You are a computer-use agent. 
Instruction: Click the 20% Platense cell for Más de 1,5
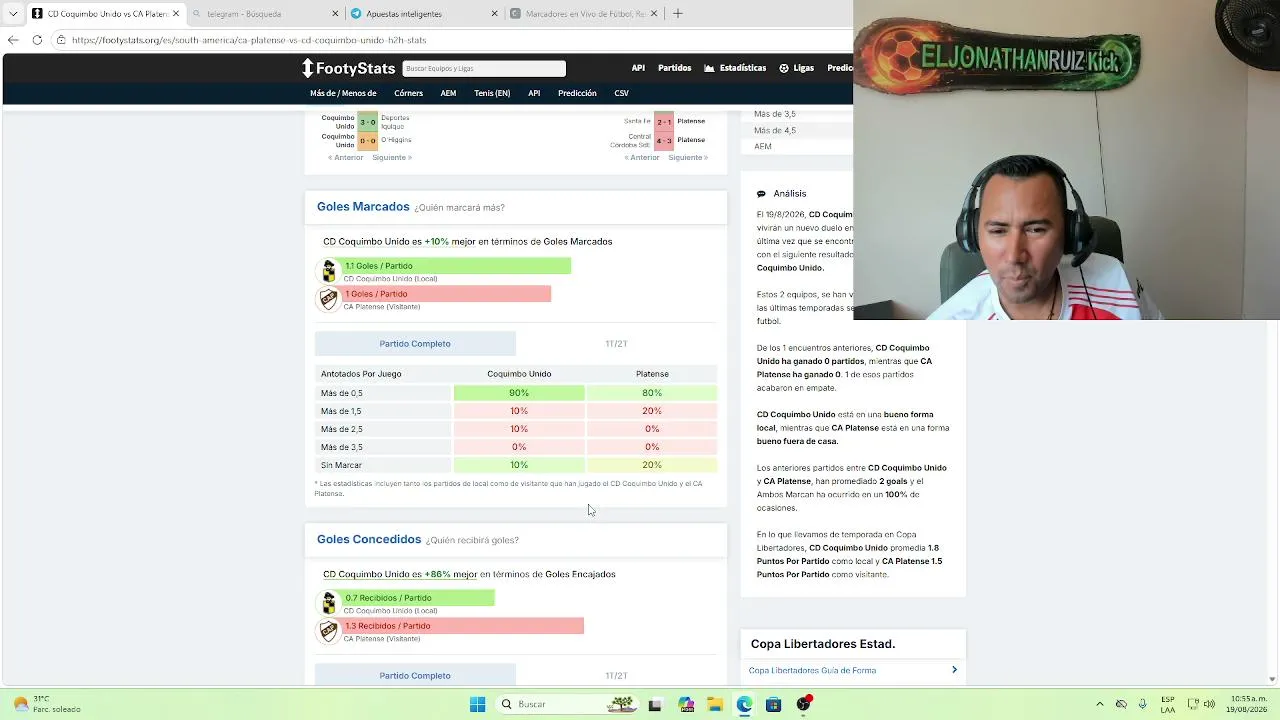652,411
